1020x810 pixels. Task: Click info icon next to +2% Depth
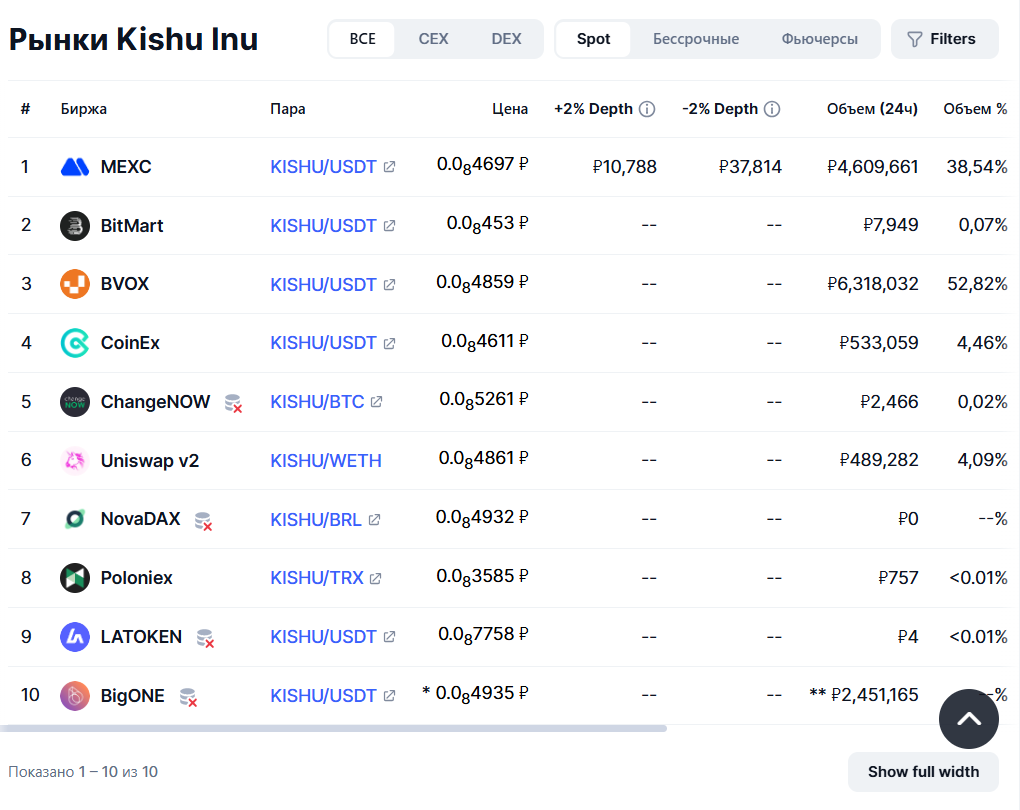[647, 109]
